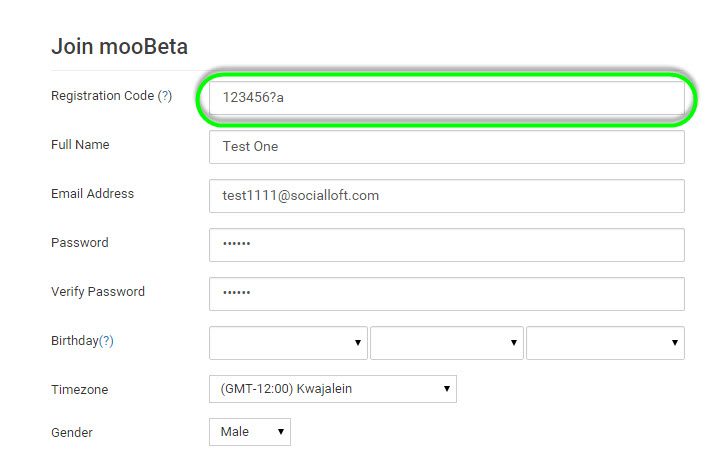Focus the Password field
The width and height of the screenshot is (717, 459).
point(447,245)
